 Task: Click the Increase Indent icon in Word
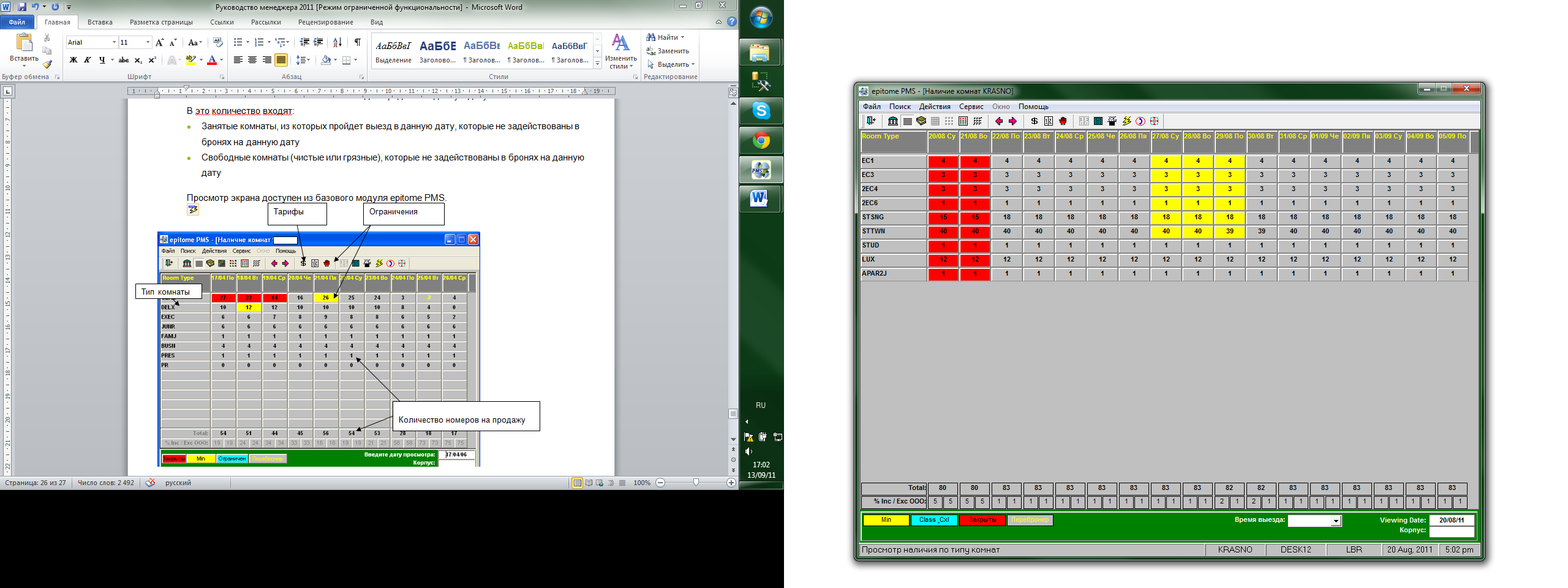pyautogui.click(x=318, y=42)
